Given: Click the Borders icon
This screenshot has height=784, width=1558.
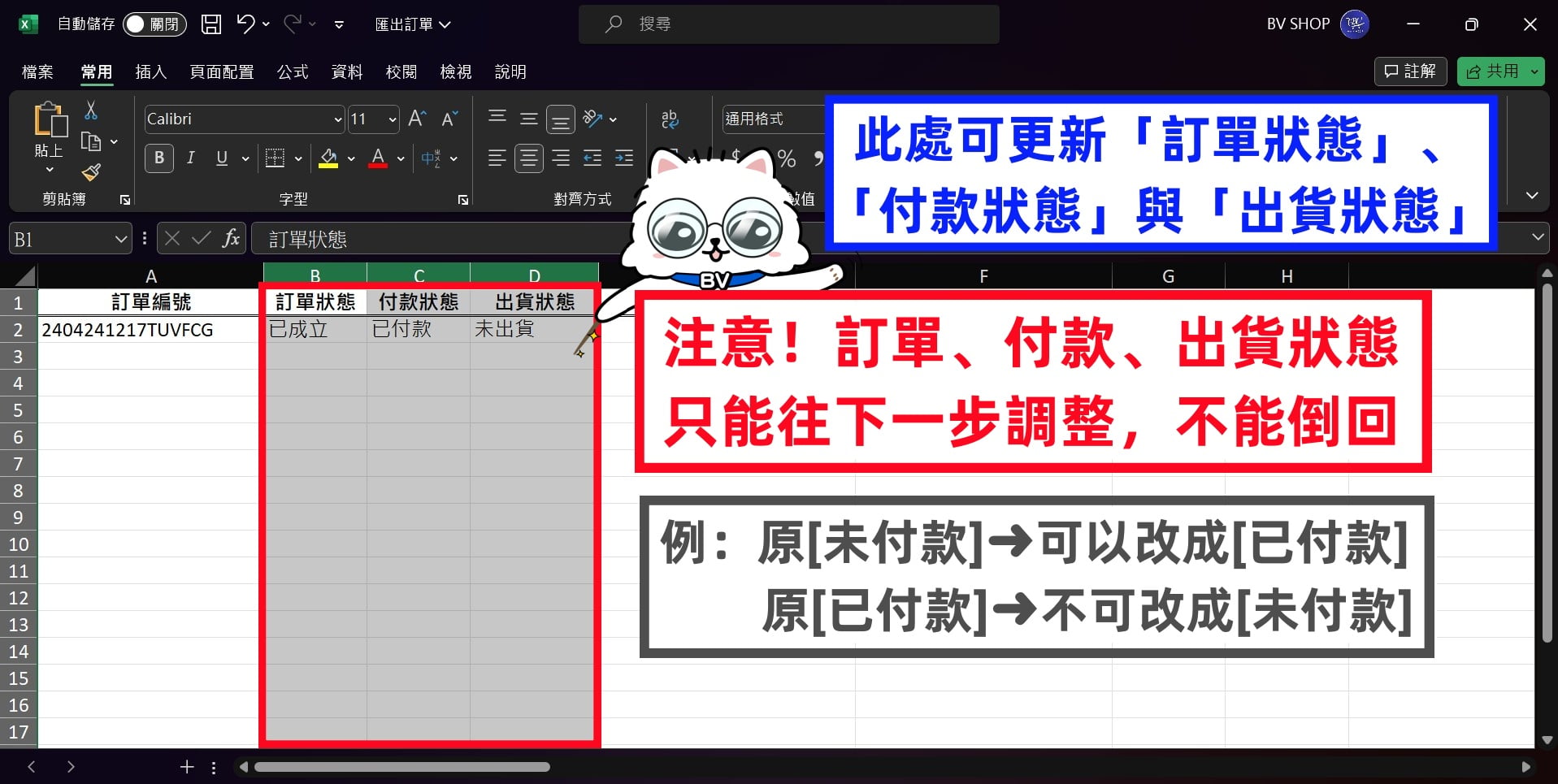Looking at the screenshot, I should coord(276,158).
